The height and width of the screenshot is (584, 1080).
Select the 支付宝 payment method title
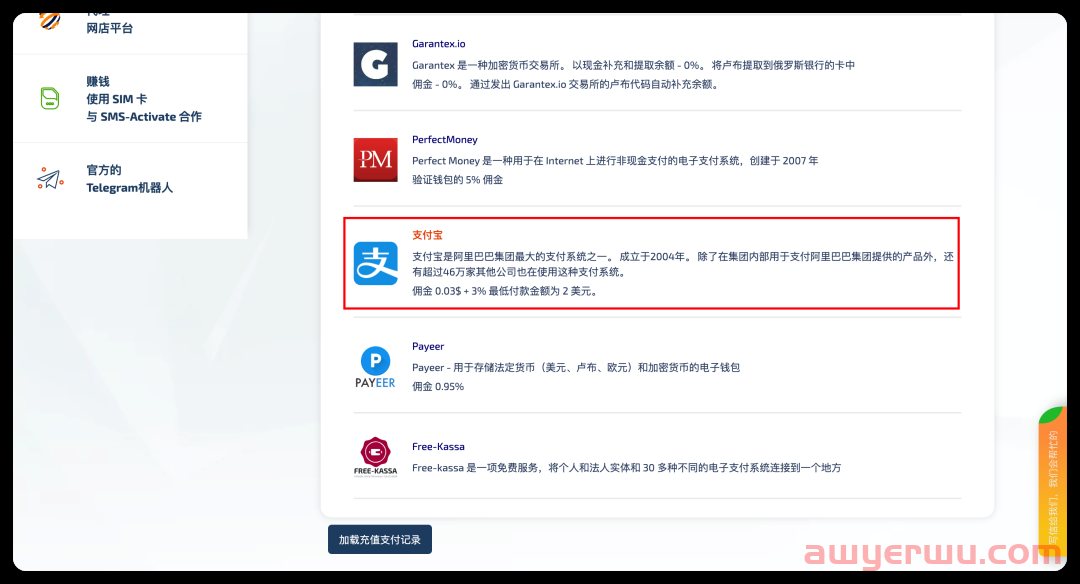[427, 235]
